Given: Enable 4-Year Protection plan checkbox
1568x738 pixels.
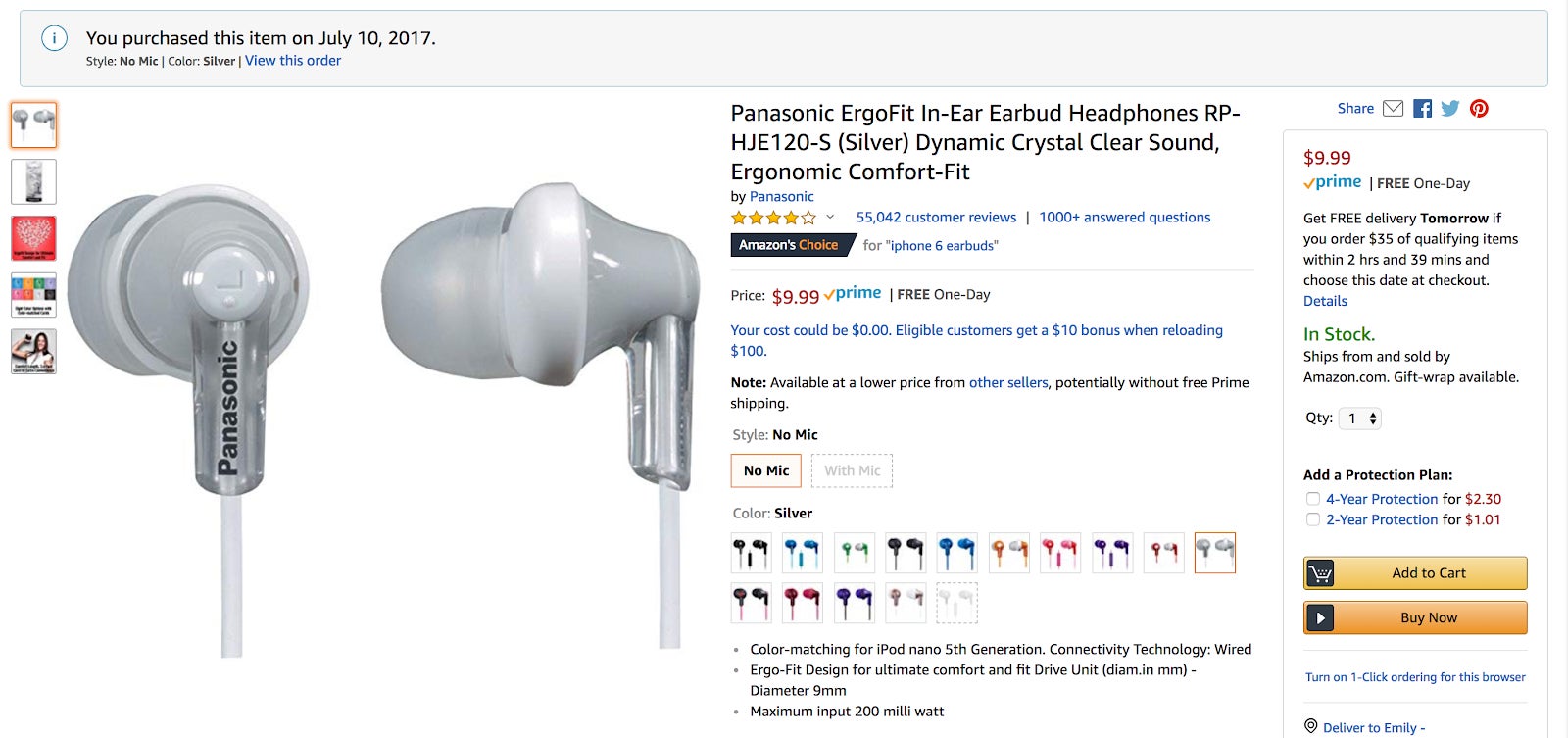Looking at the screenshot, I should (1312, 499).
